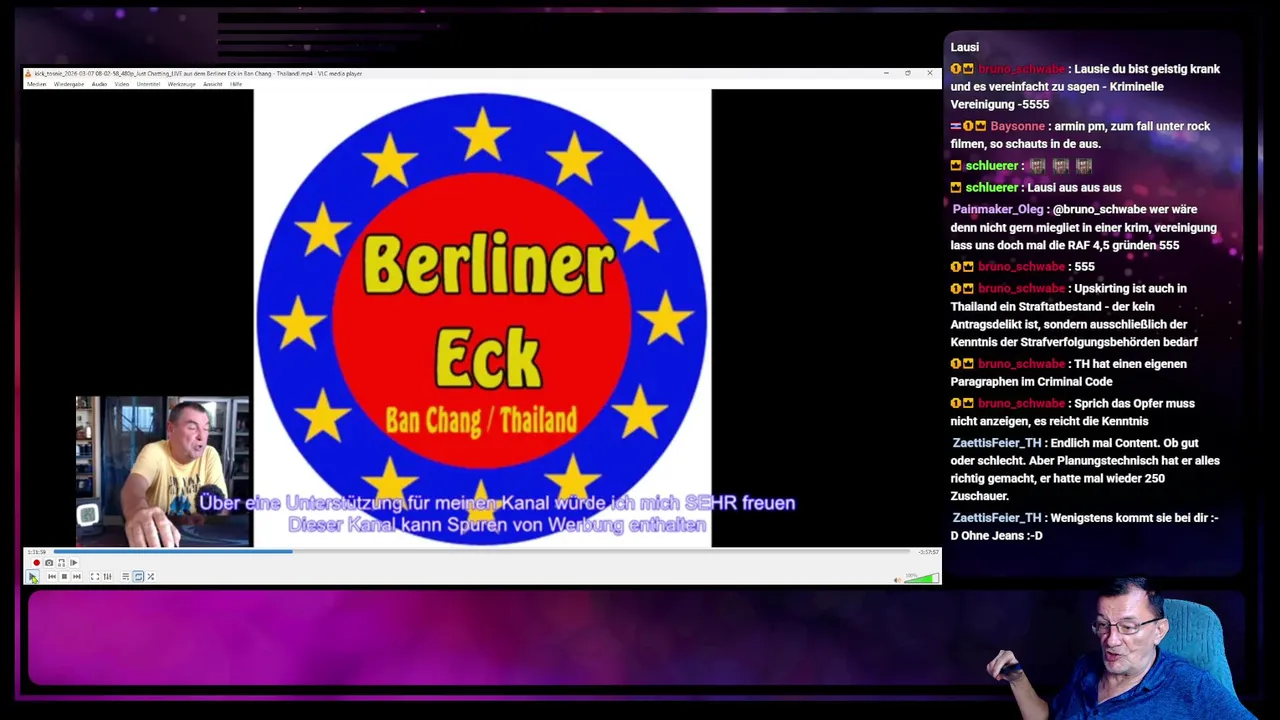Click bruno_schwabe on the '555' message
The image size is (1280, 720).
coord(1021,267)
